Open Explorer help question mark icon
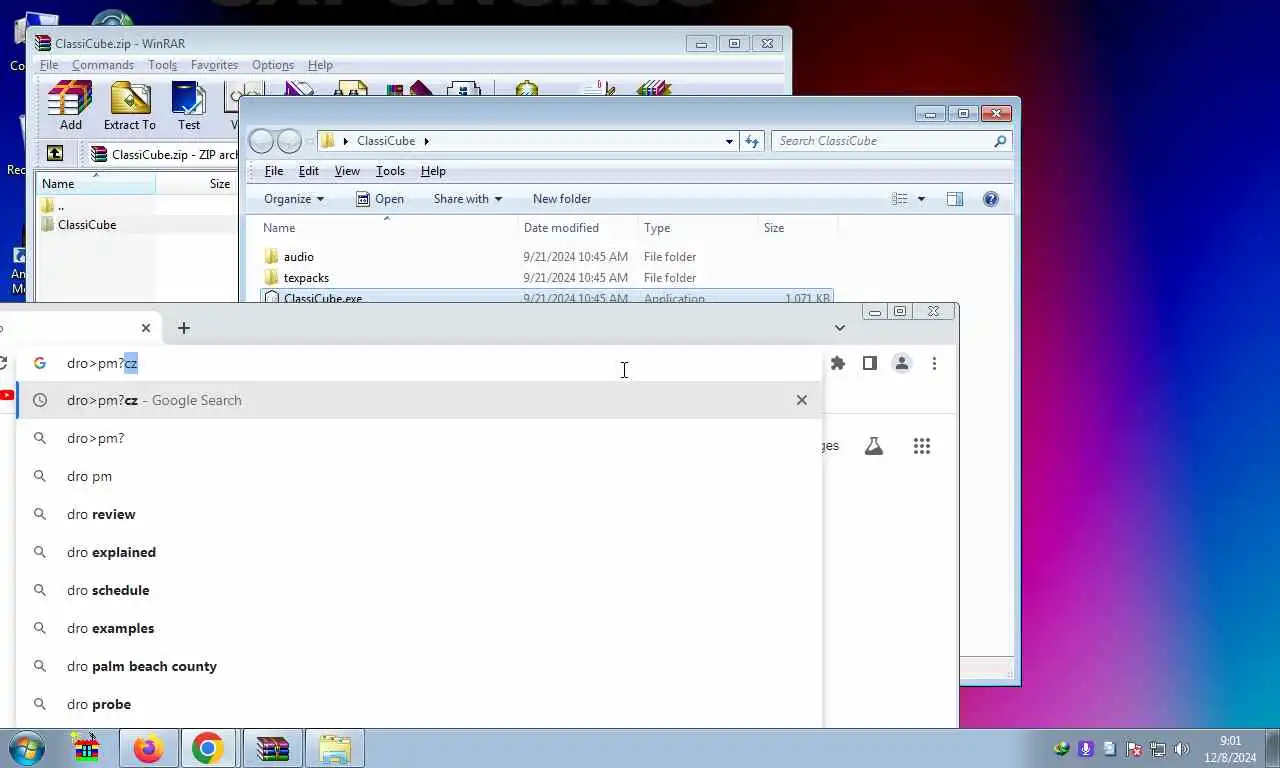1280x768 pixels. pos(991,199)
